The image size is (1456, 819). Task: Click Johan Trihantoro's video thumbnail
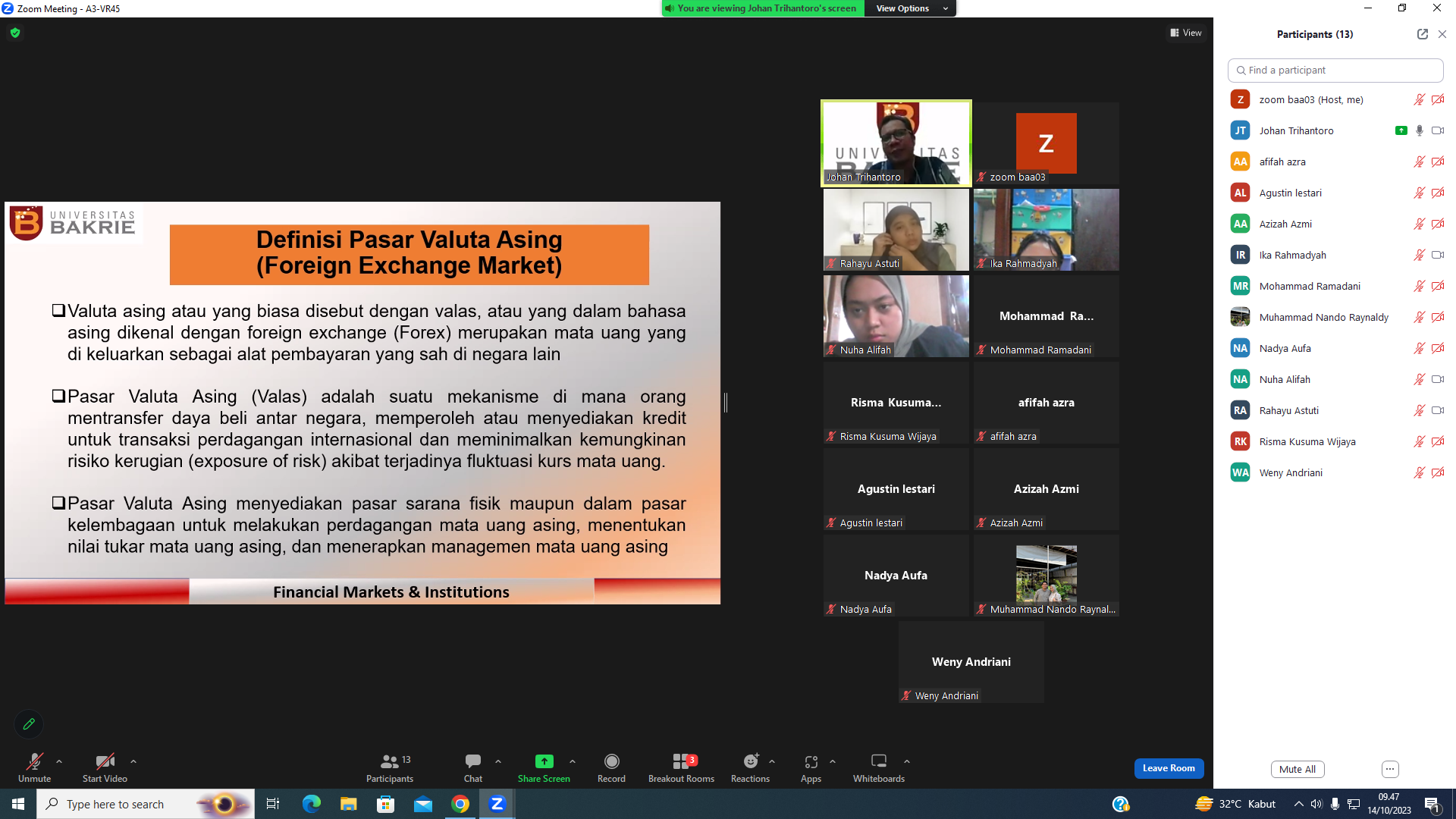[896, 143]
